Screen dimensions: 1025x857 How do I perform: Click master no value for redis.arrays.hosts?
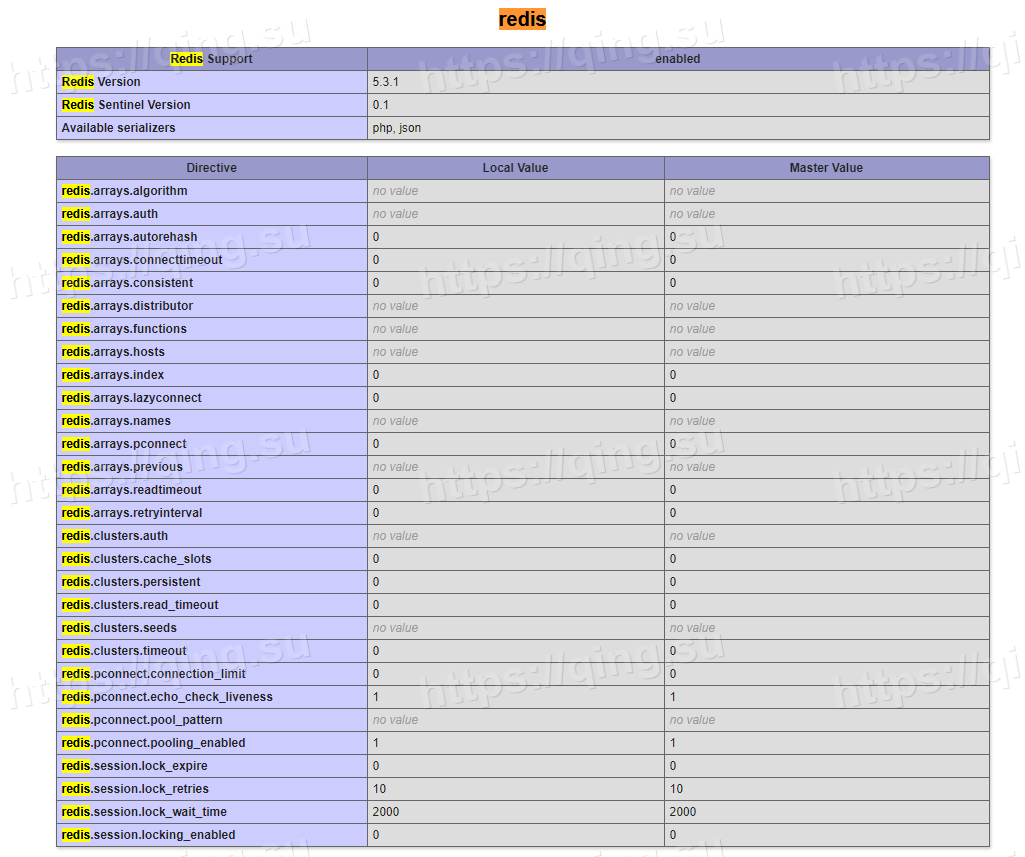[x=692, y=352]
